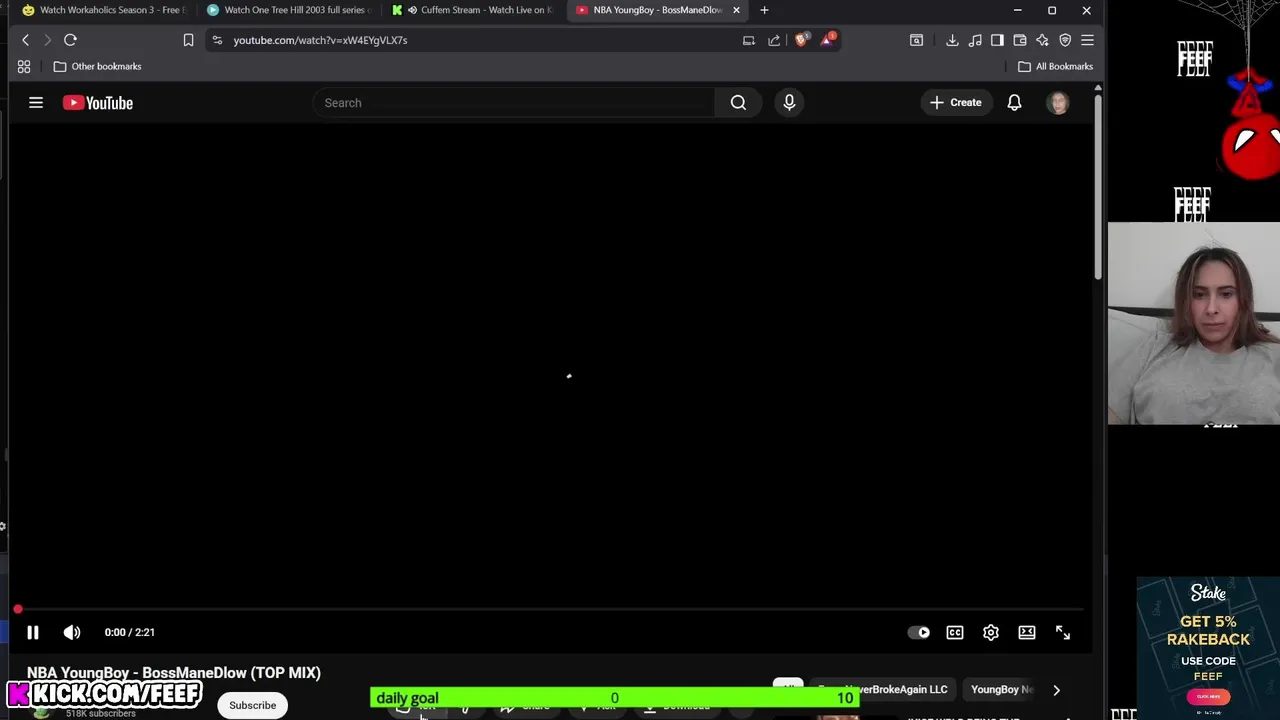Close the NBA YoungBoy tab
The width and height of the screenshot is (1280, 720).
(736, 10)
